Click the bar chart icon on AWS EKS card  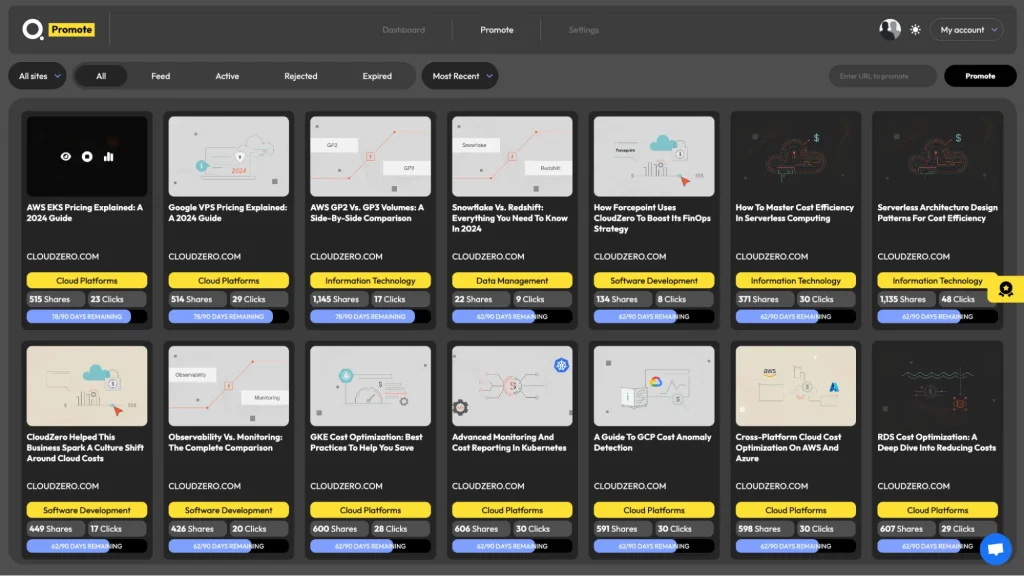108,157
